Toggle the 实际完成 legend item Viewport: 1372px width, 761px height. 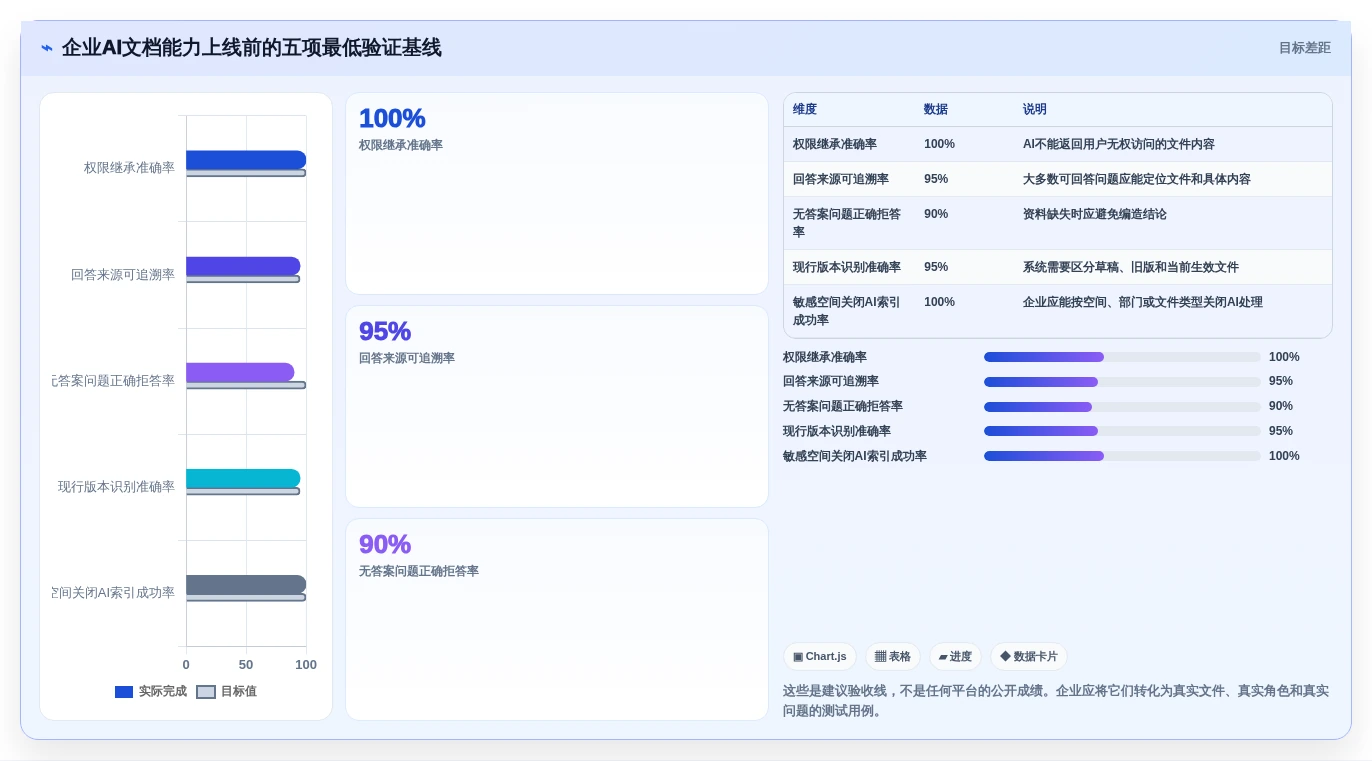pyautogui.click(x=151, y=692)
